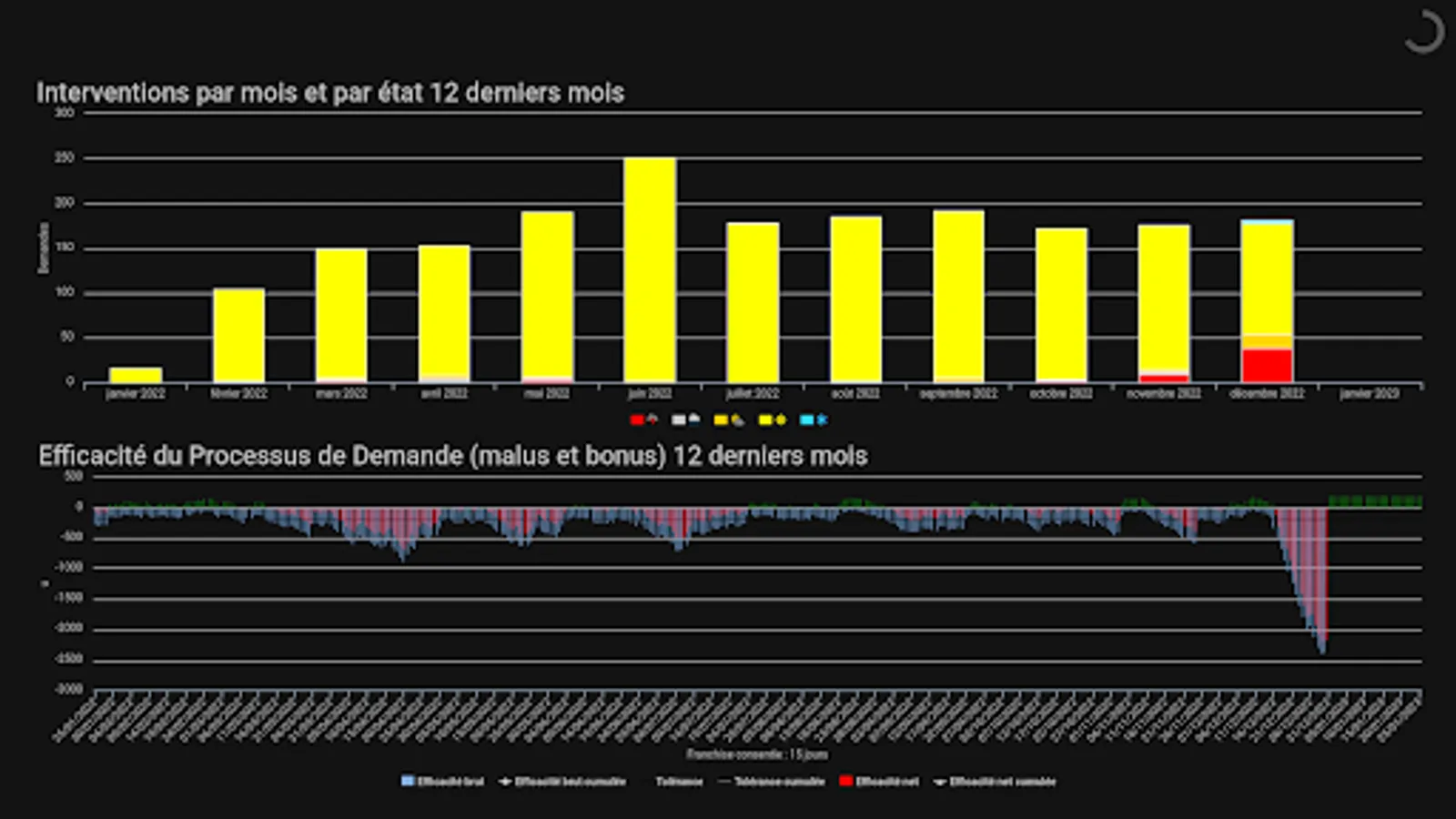Toggle the red rain-cloud legend entry
1456x819 pixels.
point(644,420)
